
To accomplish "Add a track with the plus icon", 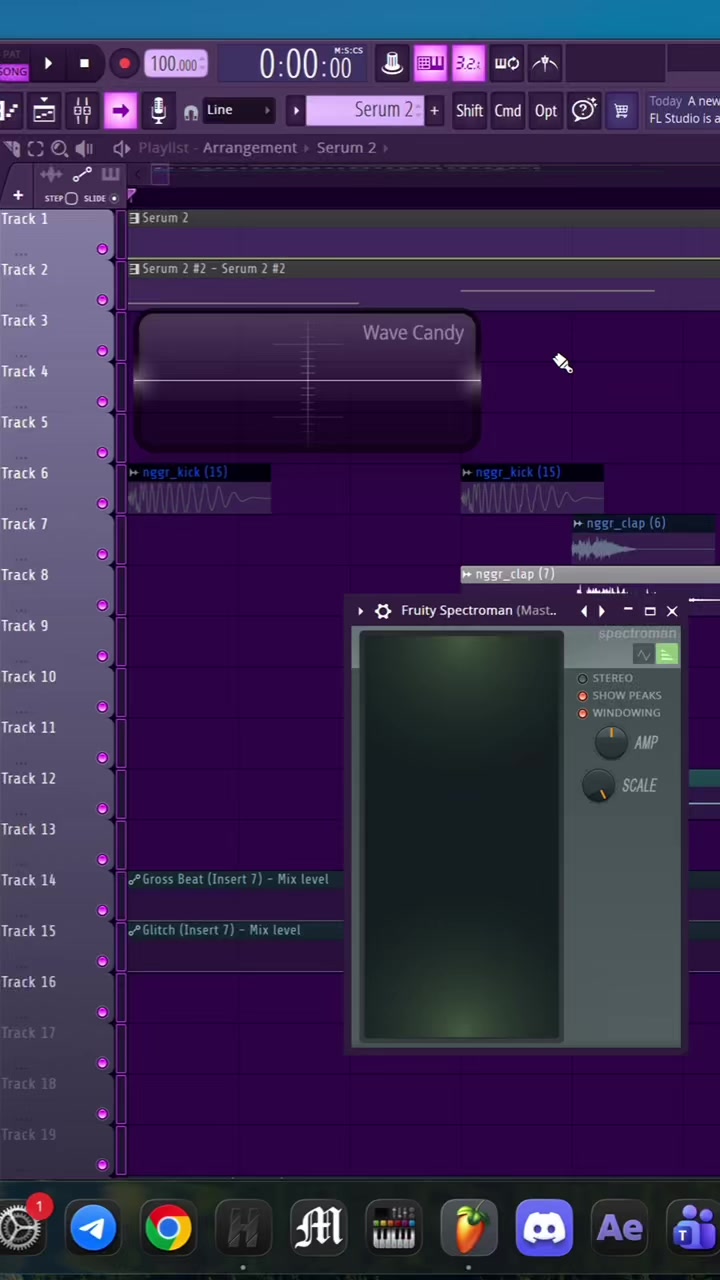I will 17,196.
